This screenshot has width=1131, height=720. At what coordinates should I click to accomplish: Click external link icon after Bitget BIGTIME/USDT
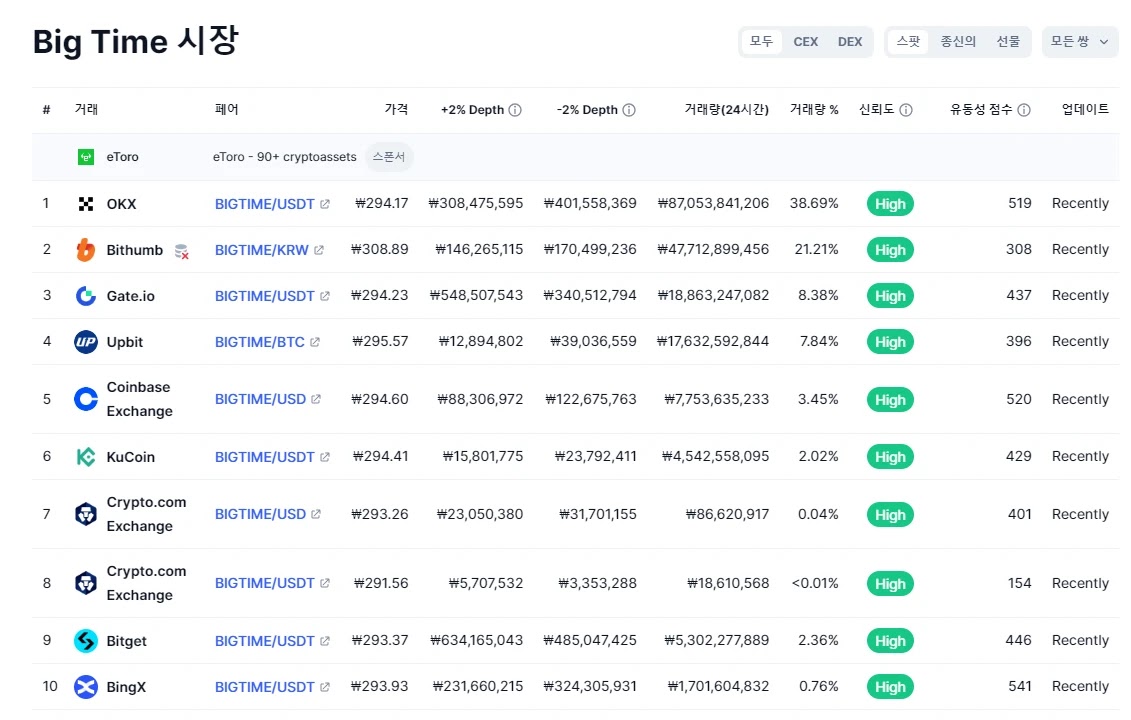[x=325, y=641]
